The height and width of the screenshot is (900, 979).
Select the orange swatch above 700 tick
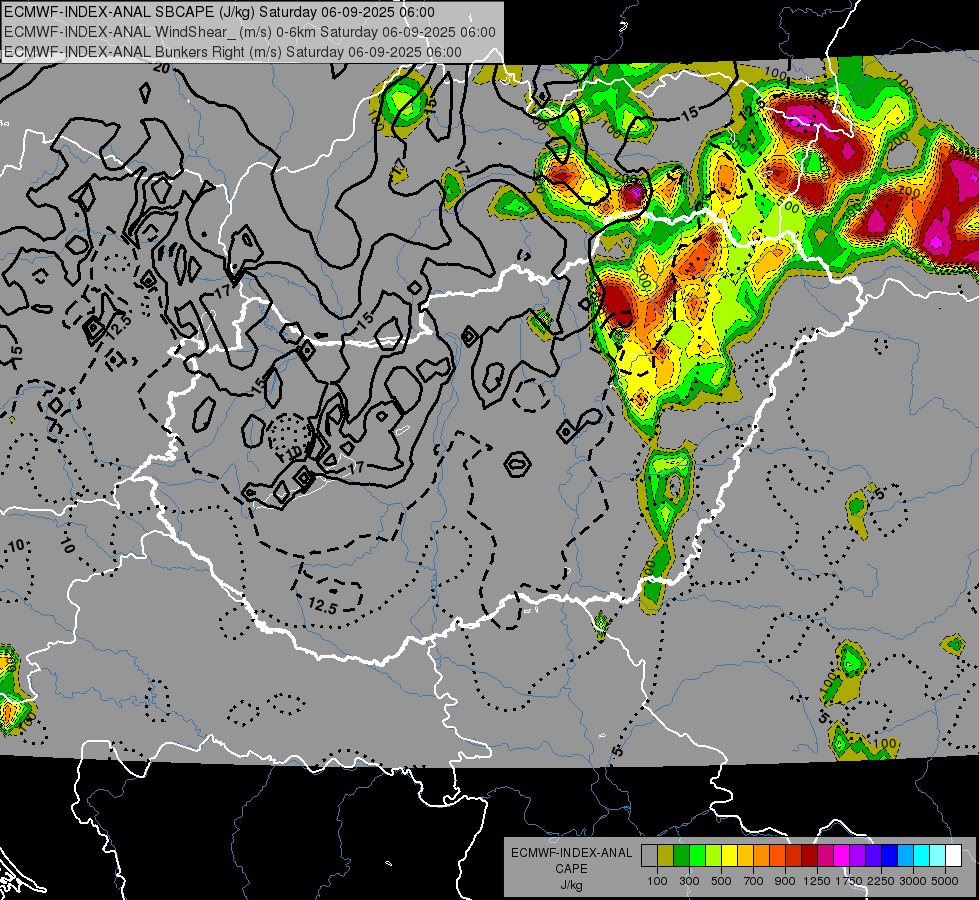[762, 855]
